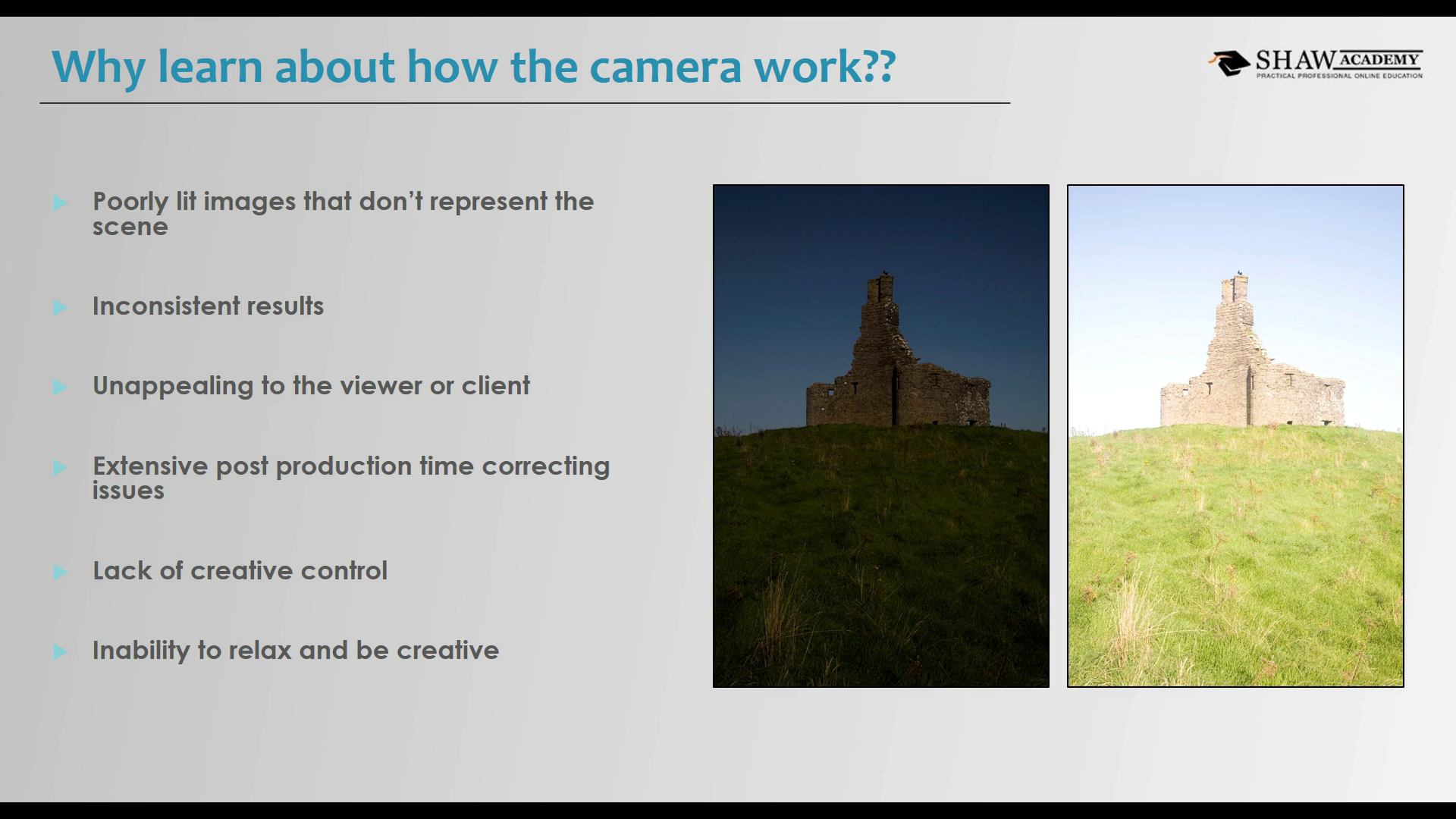Click the bird on top of the dark castle
This screenshot has height=819, width=1456.
tap(884, 271)
